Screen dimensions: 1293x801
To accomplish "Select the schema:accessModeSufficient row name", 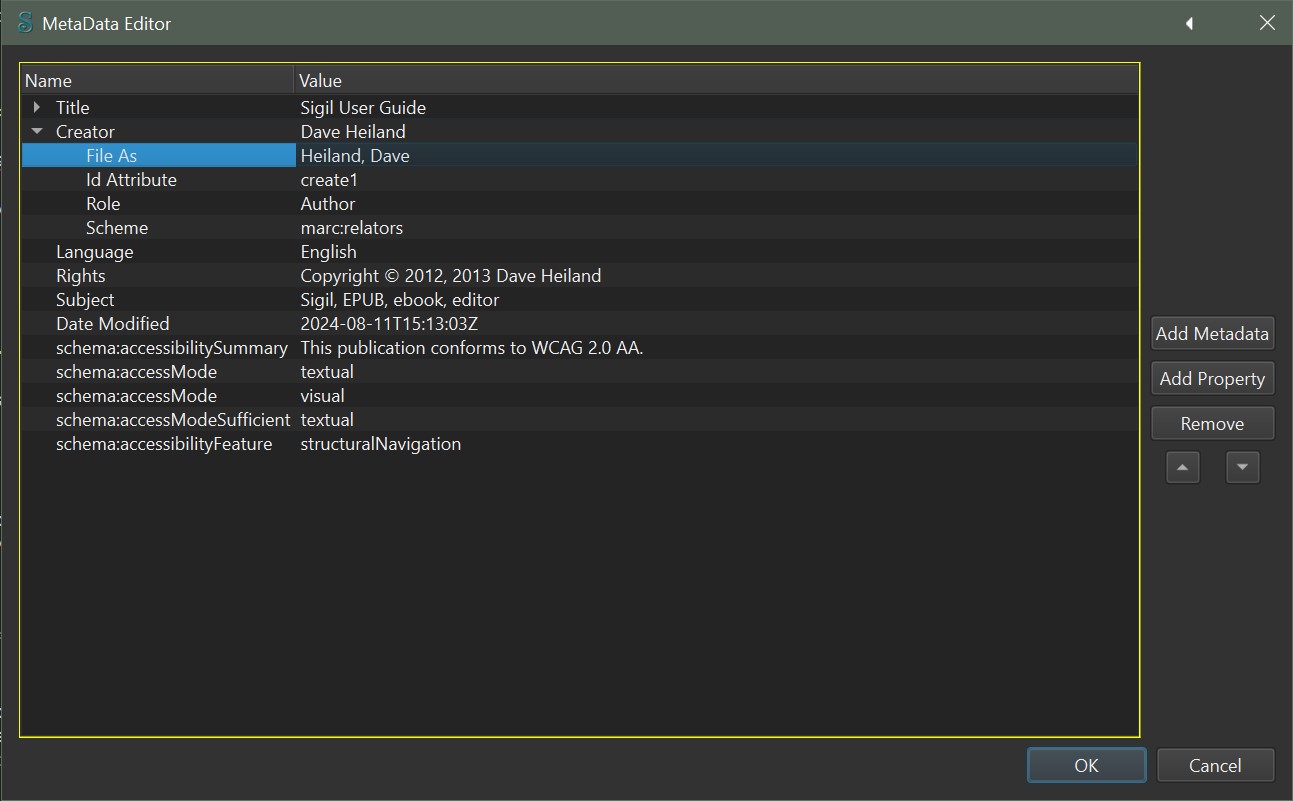I will click(173, 419).
